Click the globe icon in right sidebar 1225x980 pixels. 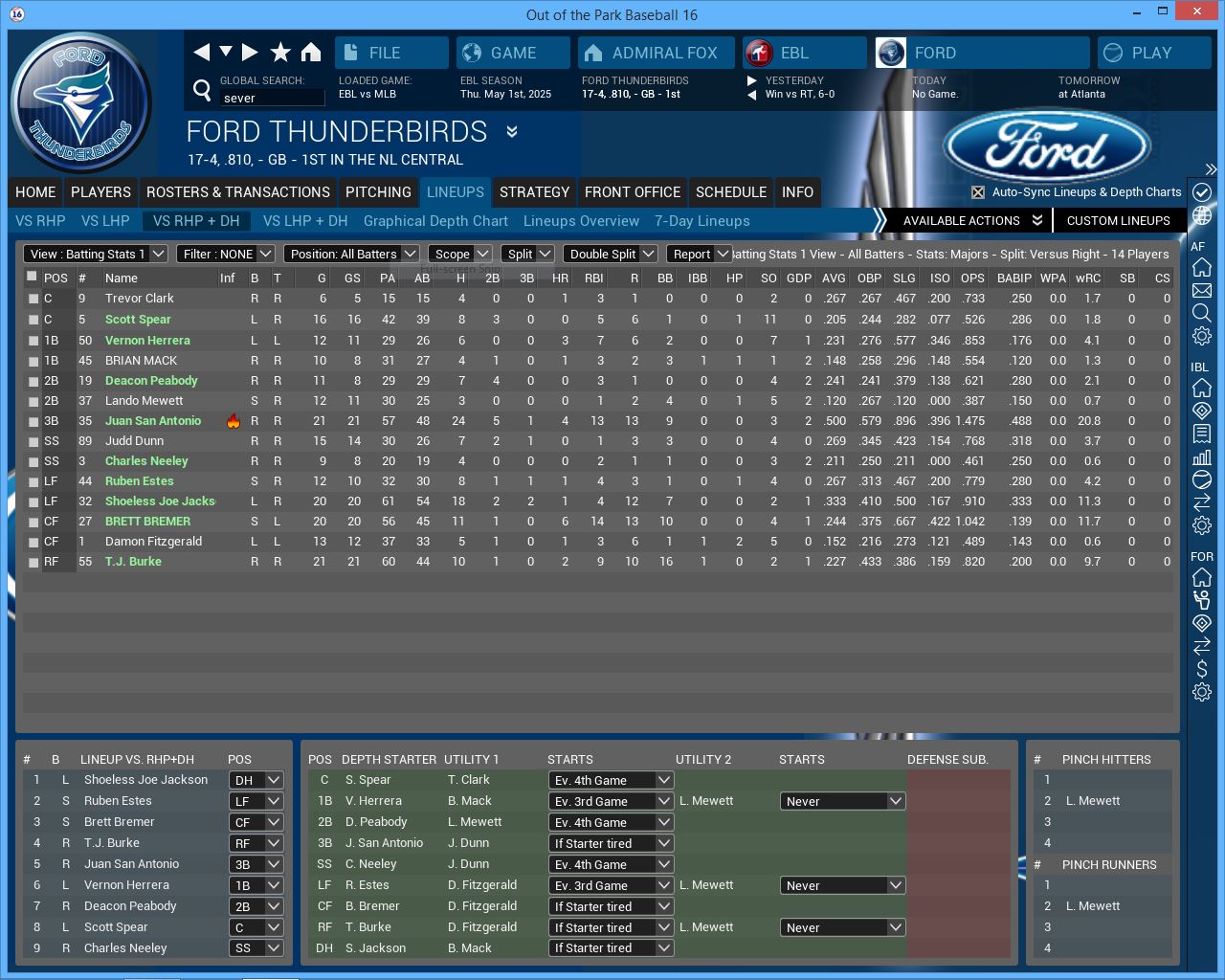[x=1202, y=215]
